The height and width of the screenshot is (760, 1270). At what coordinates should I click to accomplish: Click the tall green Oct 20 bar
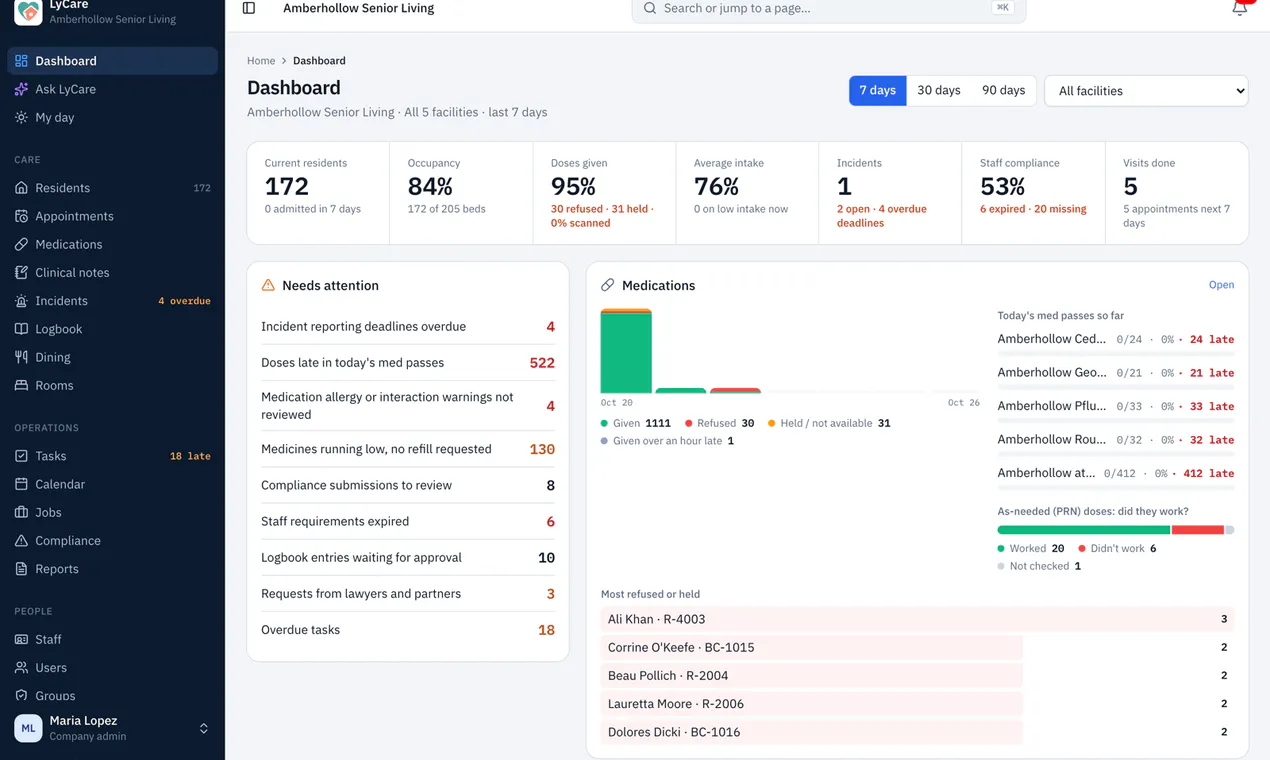[x=626, y=351]
